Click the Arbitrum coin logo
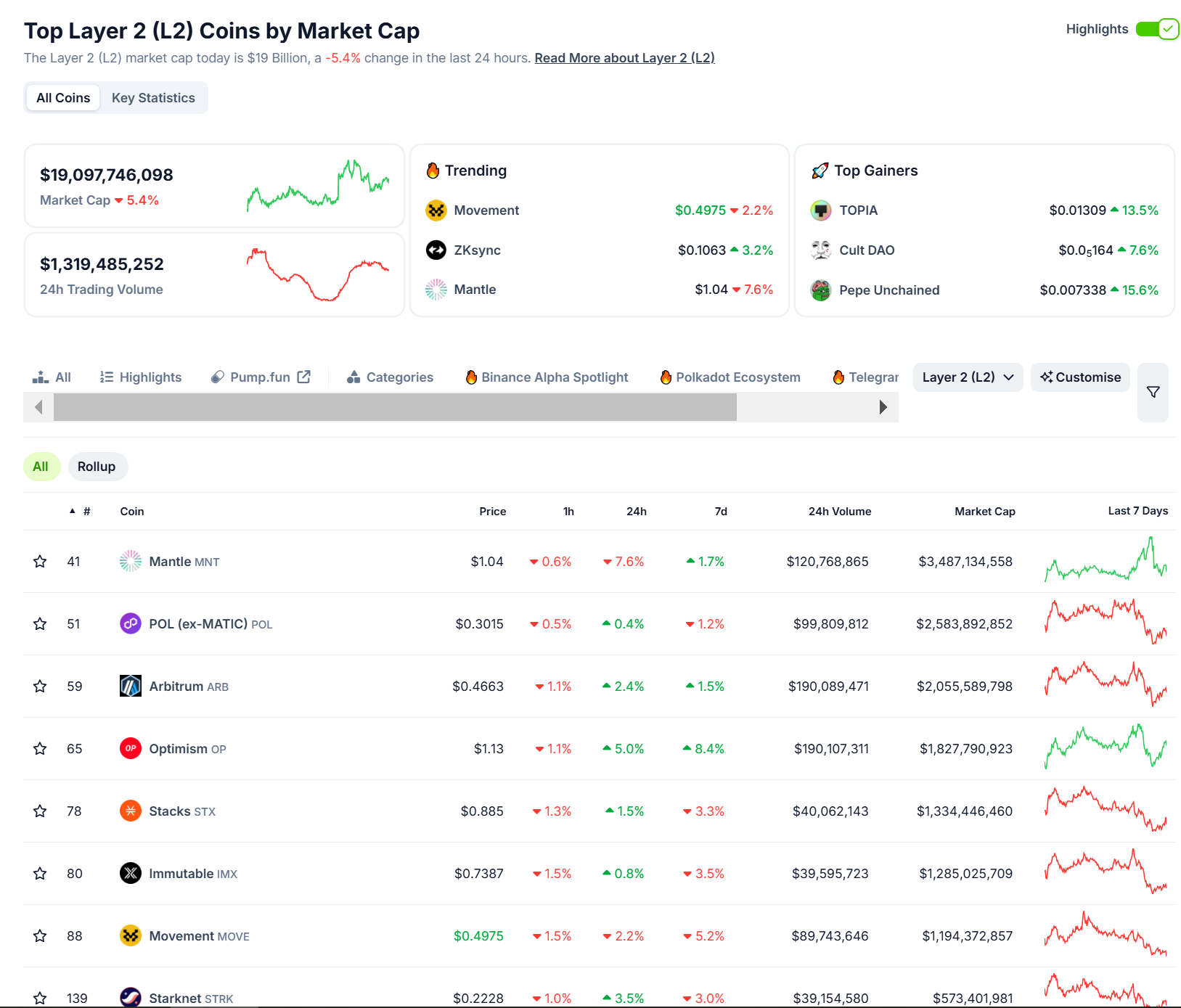 [131, 686]
